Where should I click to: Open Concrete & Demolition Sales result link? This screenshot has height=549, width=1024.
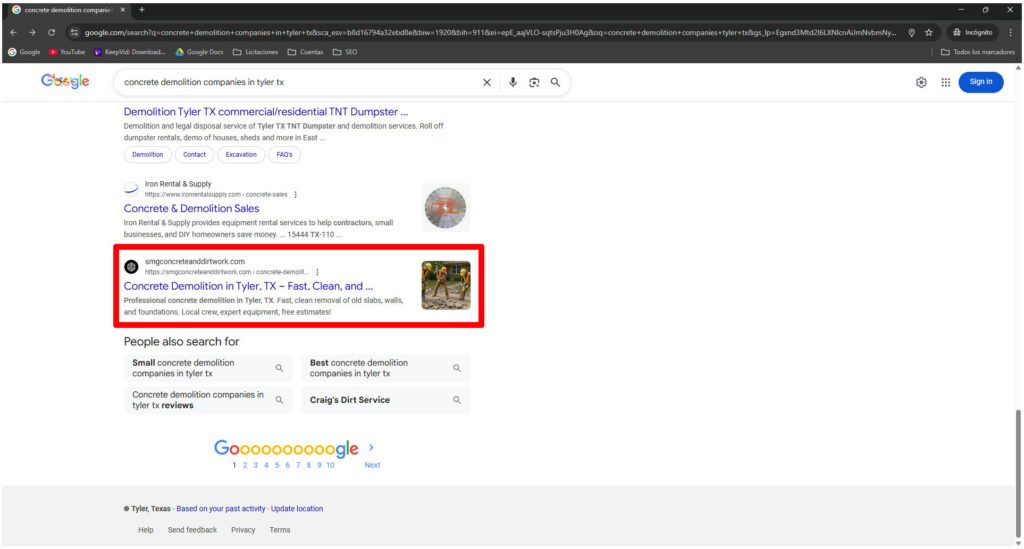(x=191, y=209)
